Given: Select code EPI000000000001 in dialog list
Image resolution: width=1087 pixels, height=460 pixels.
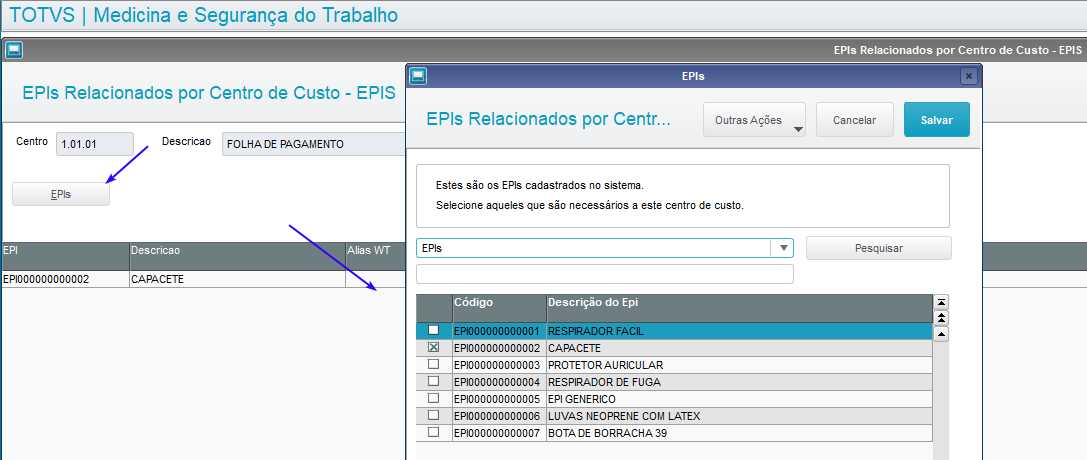Looking at the screenshot, I should (x=499, y=331).
